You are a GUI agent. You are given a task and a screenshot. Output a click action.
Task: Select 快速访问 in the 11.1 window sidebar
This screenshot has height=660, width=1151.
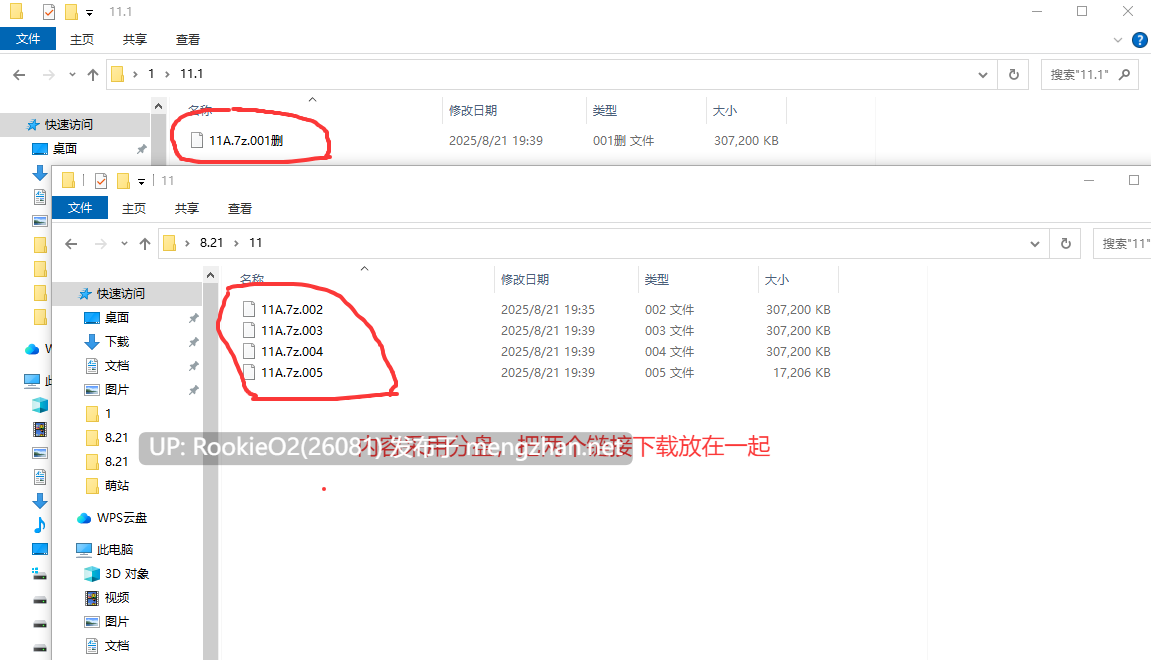point(69,125)
